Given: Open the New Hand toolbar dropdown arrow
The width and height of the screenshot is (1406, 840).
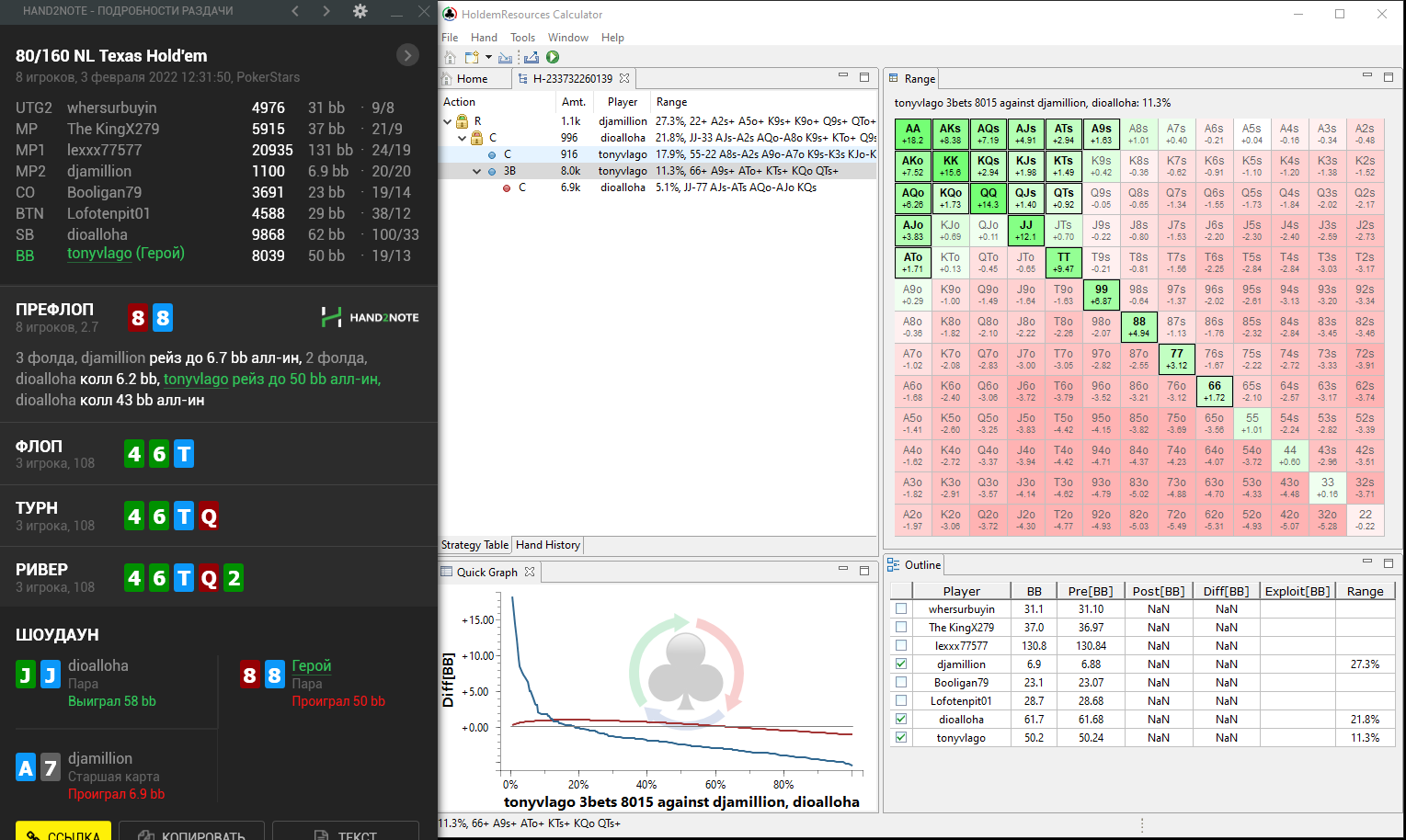Looking at the screenshot, I should tap(488, 57).
